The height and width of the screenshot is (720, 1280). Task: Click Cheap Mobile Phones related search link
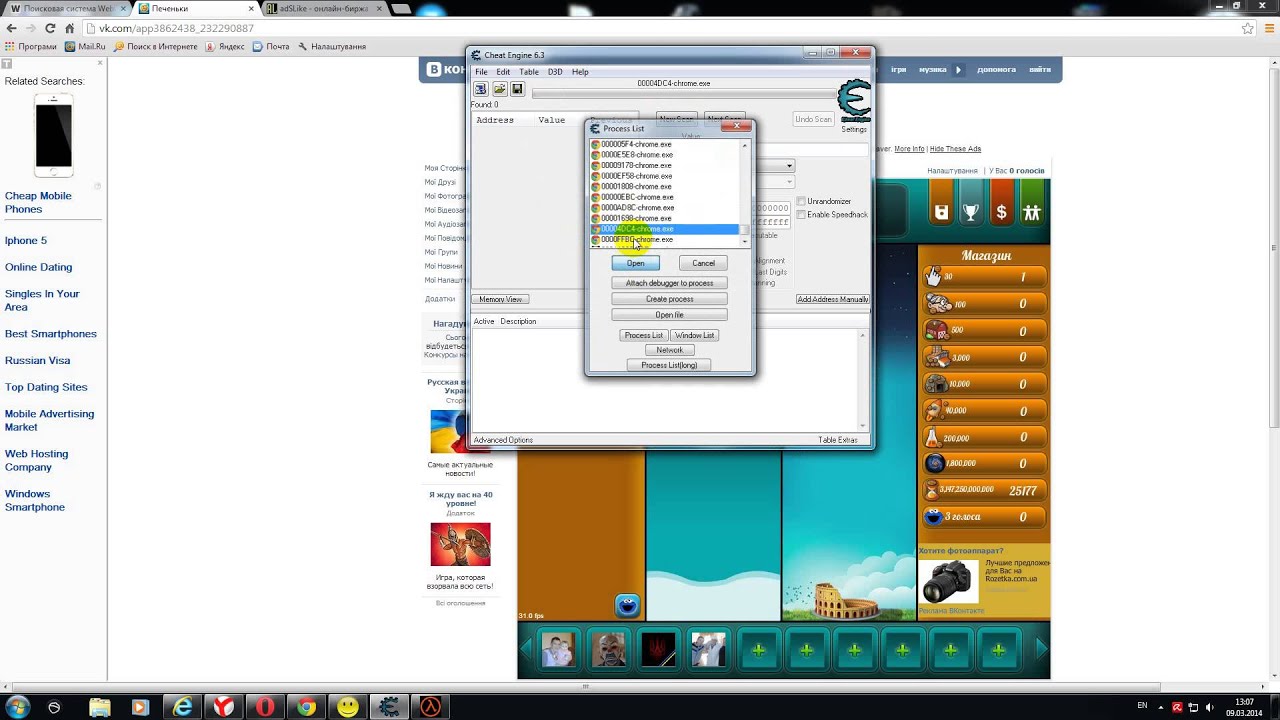pyautogui.click(x=38, y=202)
